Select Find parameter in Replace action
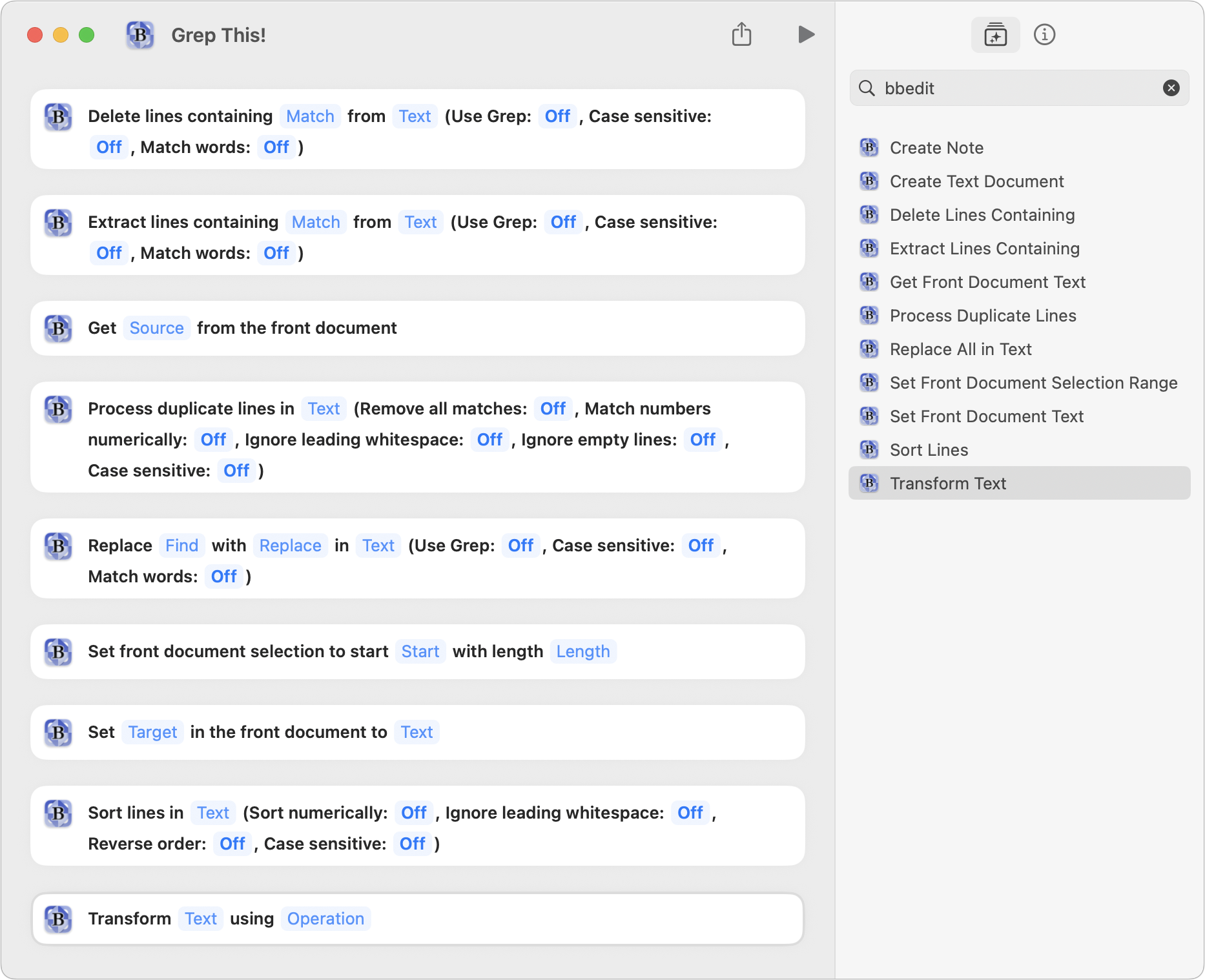1205x980 pixels. click(x=181, y=546)
